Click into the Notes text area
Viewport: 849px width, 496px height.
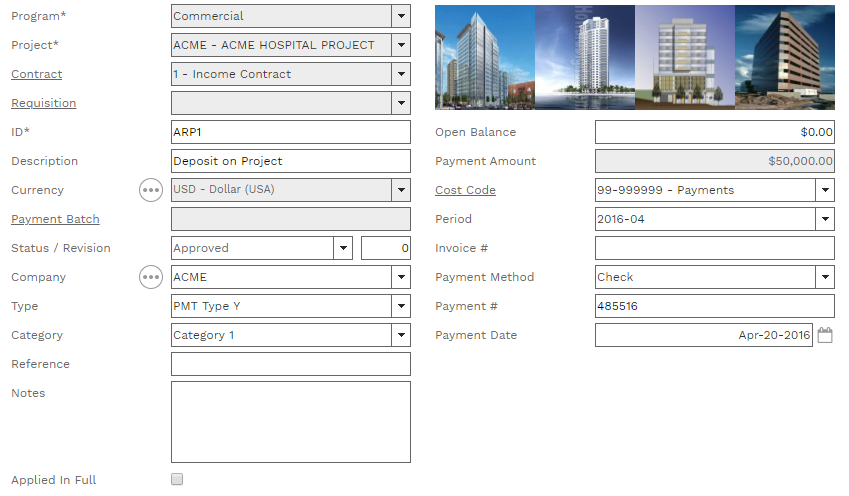coord(290,421)
